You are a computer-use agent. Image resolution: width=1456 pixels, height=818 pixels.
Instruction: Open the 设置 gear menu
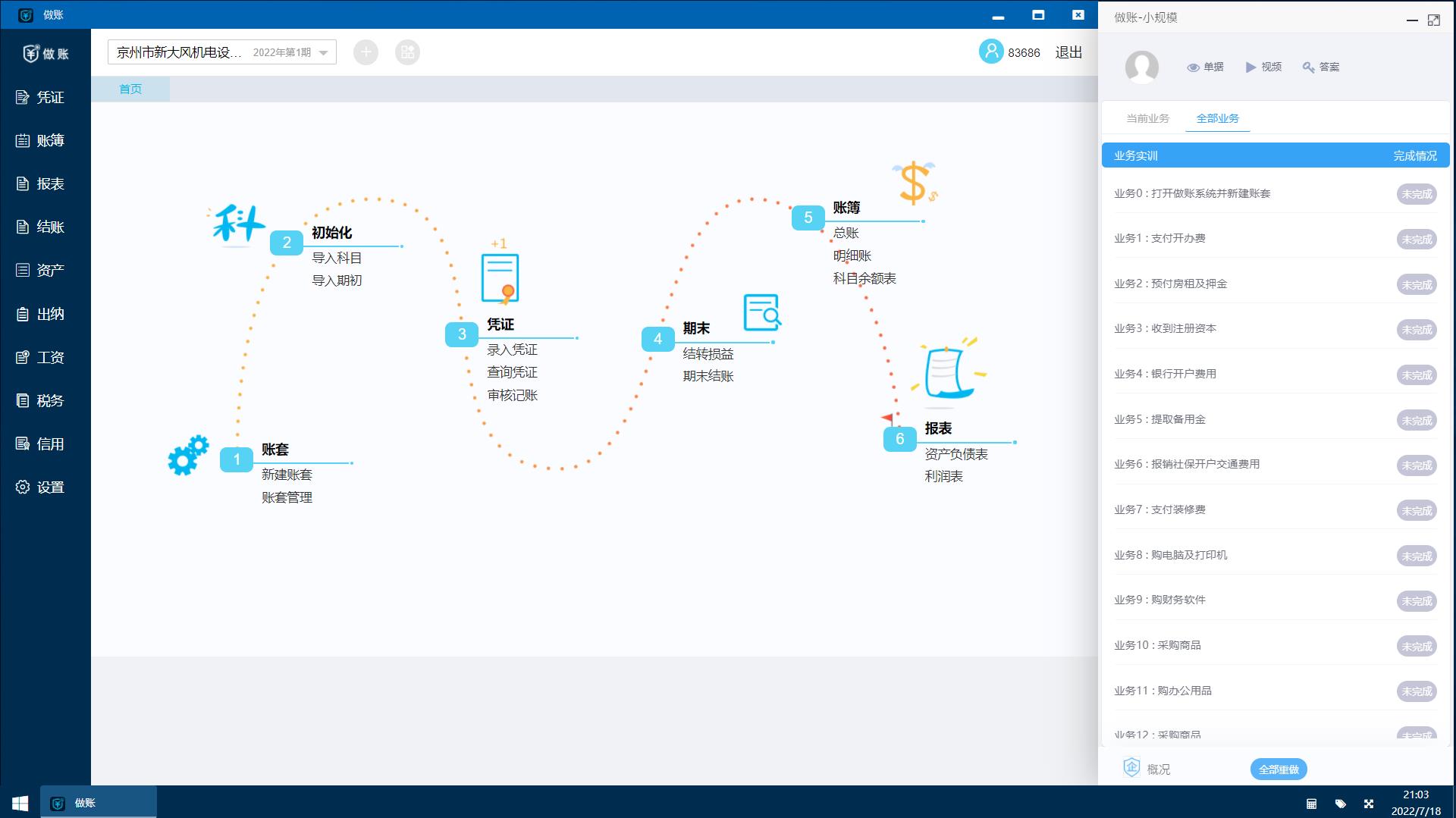[x=41, y=487]
